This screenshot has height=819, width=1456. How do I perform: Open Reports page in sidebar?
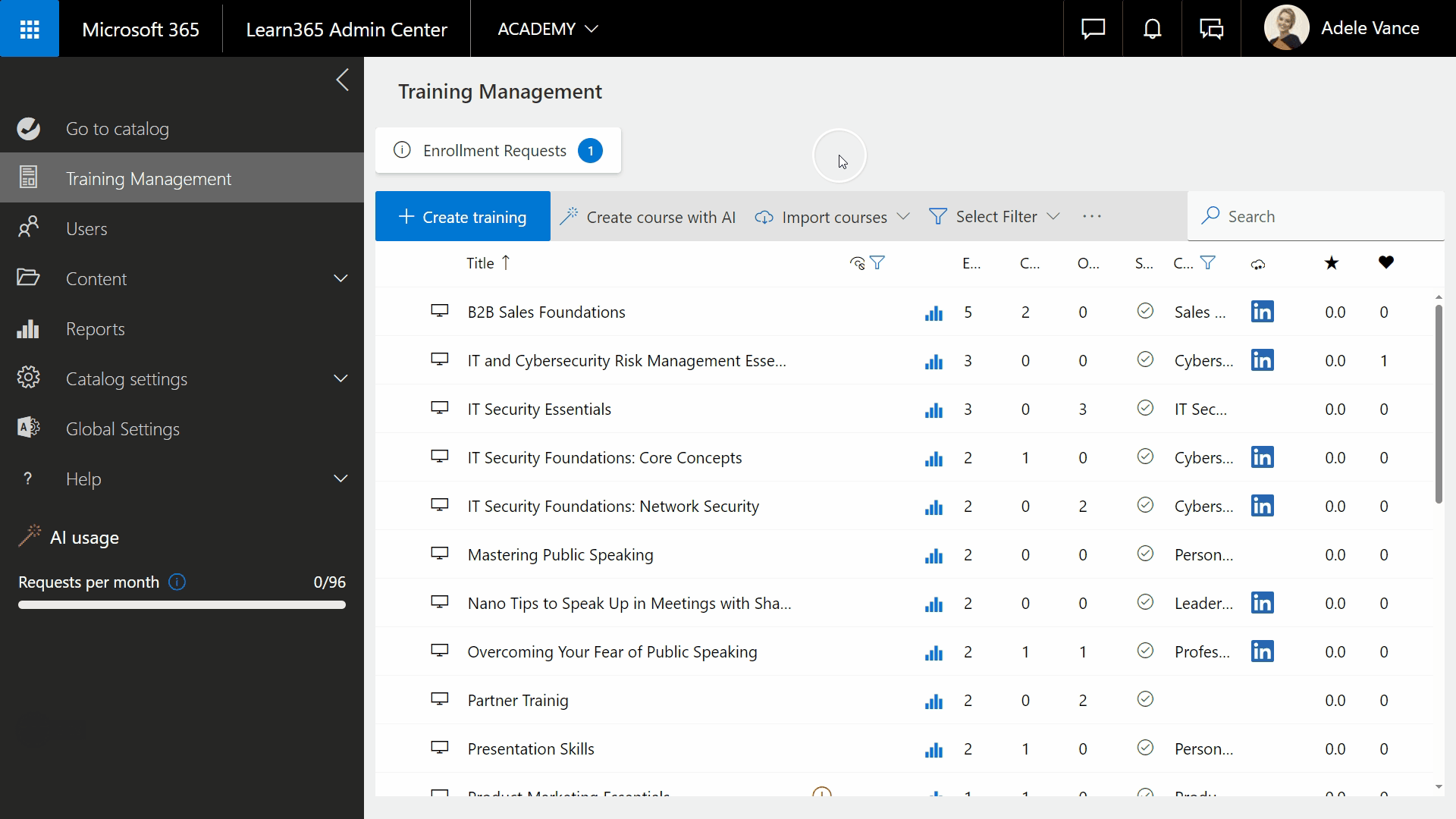[182, 328]
